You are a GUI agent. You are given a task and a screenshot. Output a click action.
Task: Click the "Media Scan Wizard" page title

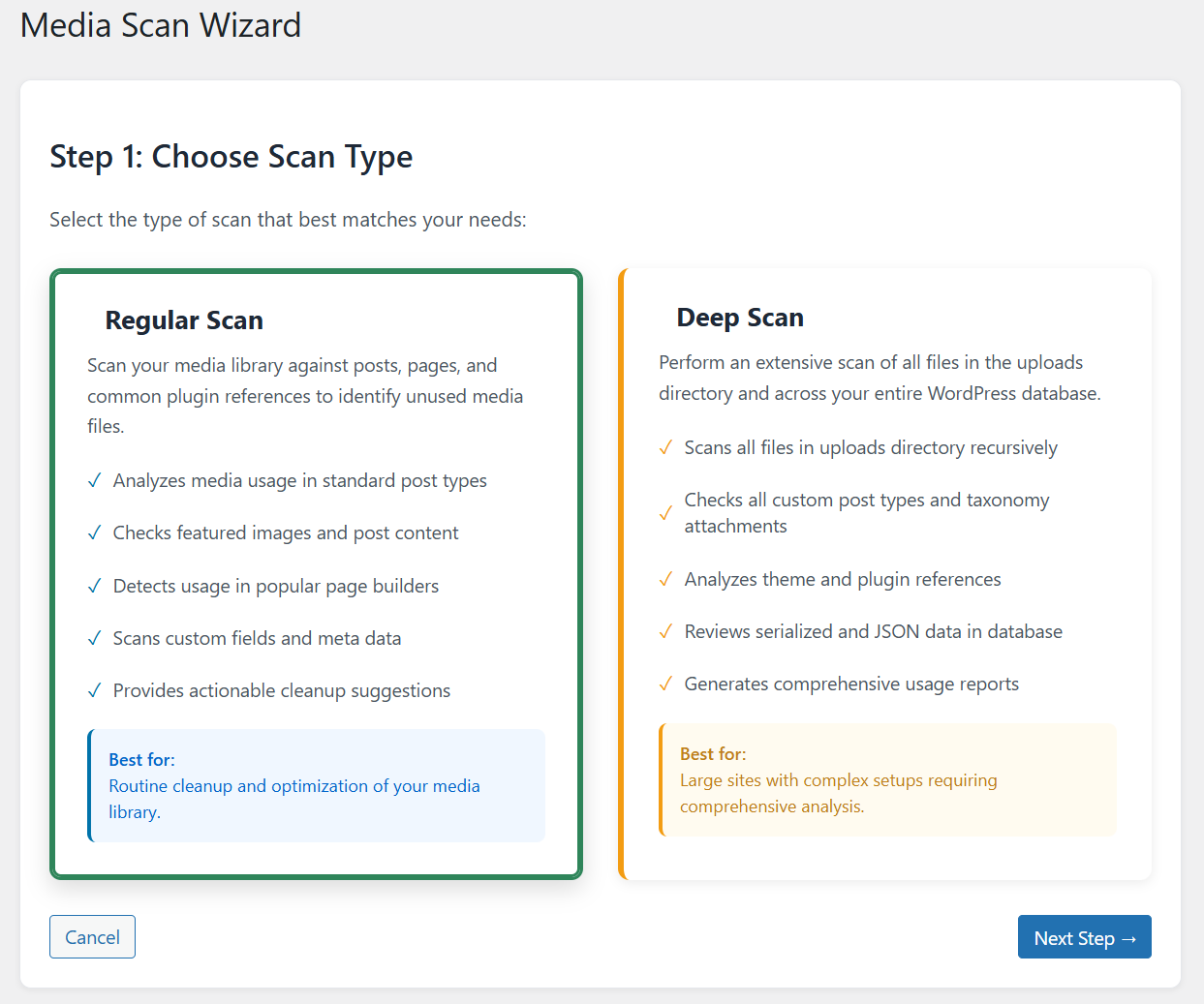[x=161, y=25]
